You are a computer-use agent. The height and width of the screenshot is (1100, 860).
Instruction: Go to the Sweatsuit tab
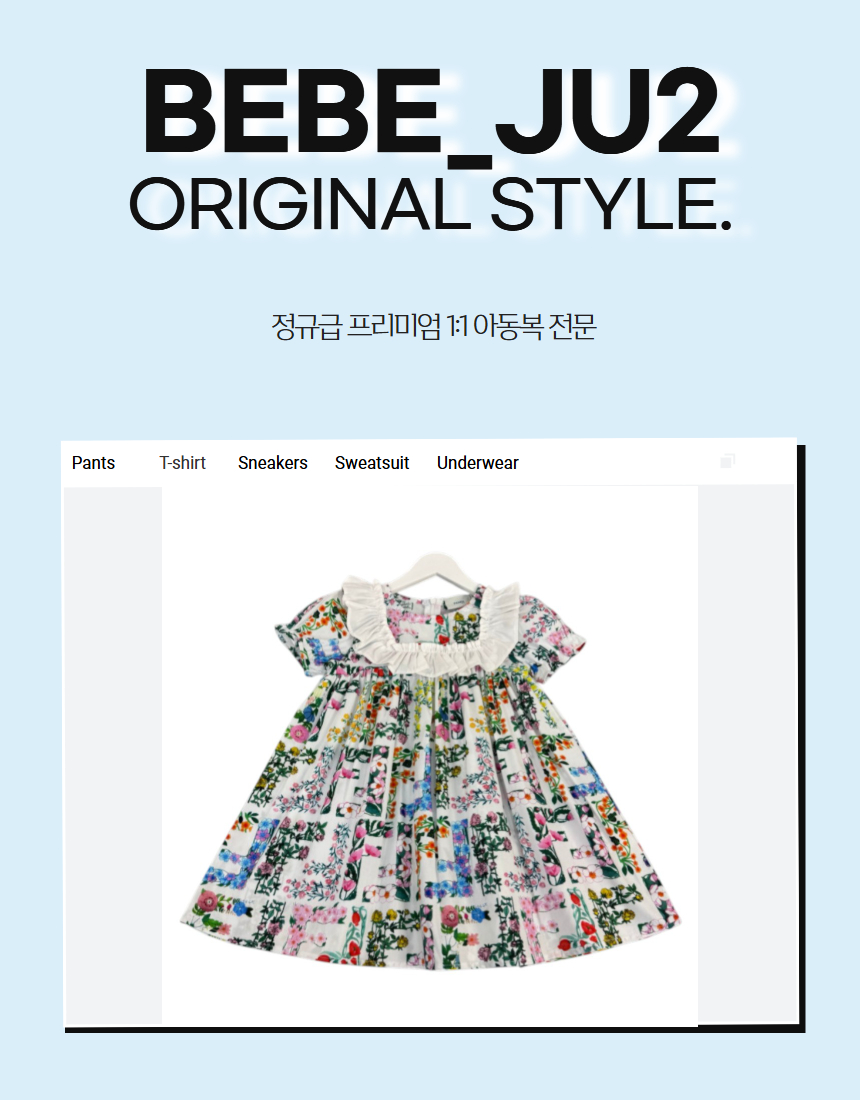point(372,463)
